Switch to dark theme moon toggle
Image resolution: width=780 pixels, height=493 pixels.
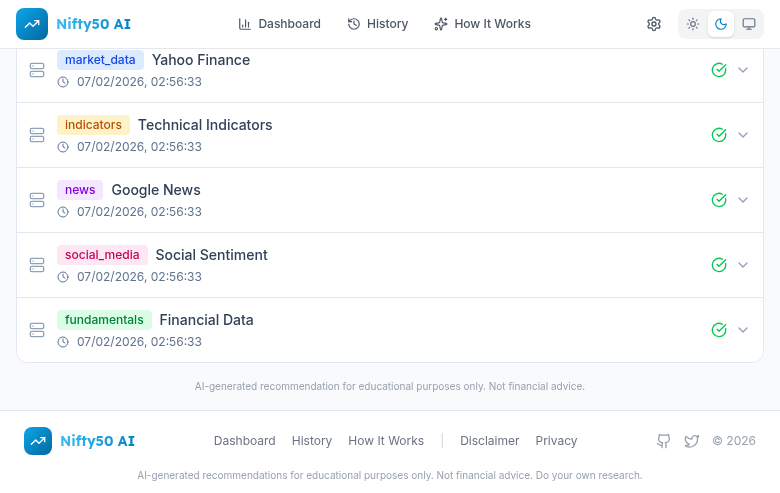721,24
